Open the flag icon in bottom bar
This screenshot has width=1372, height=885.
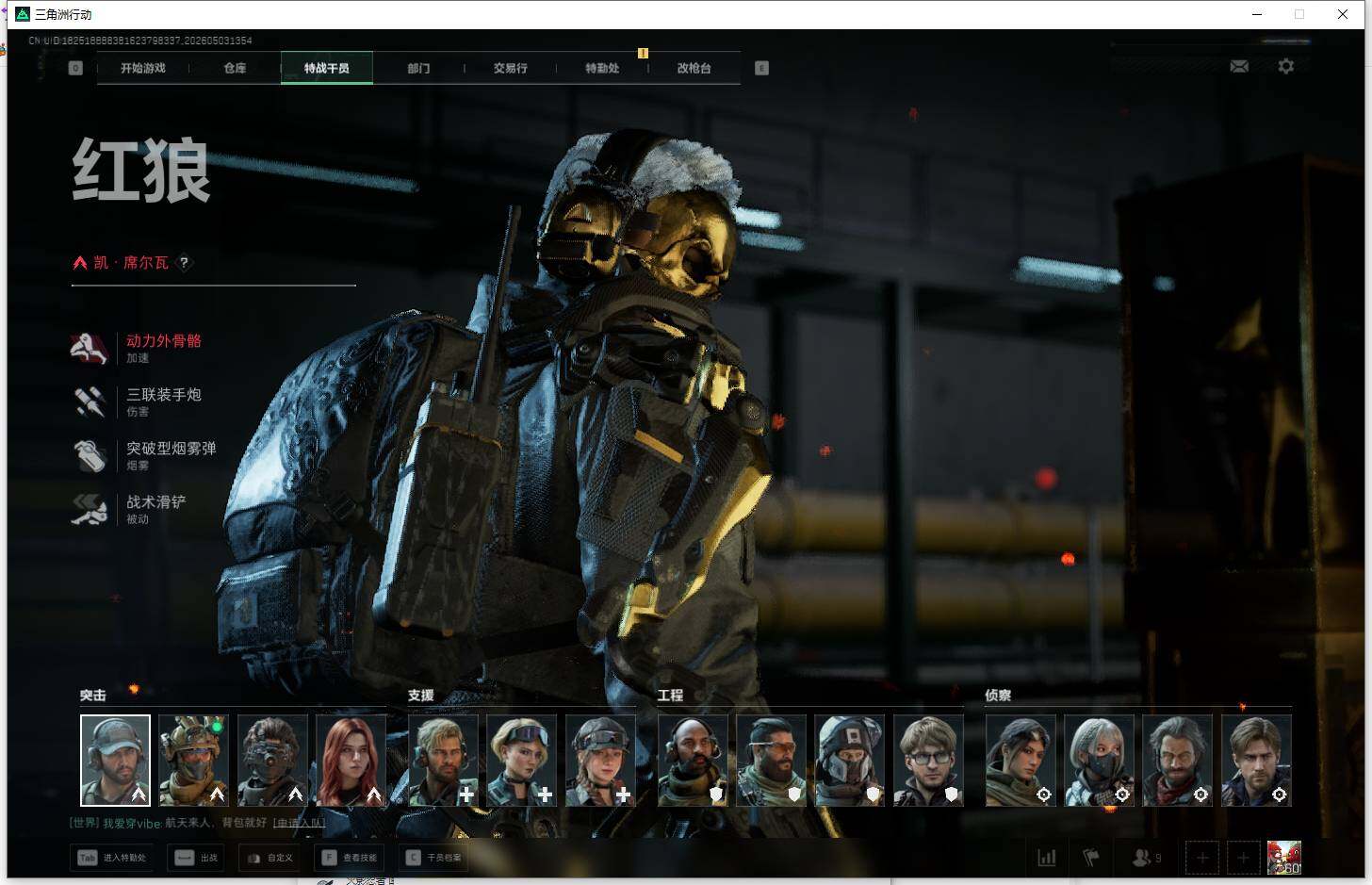(x=1091, y=858)
